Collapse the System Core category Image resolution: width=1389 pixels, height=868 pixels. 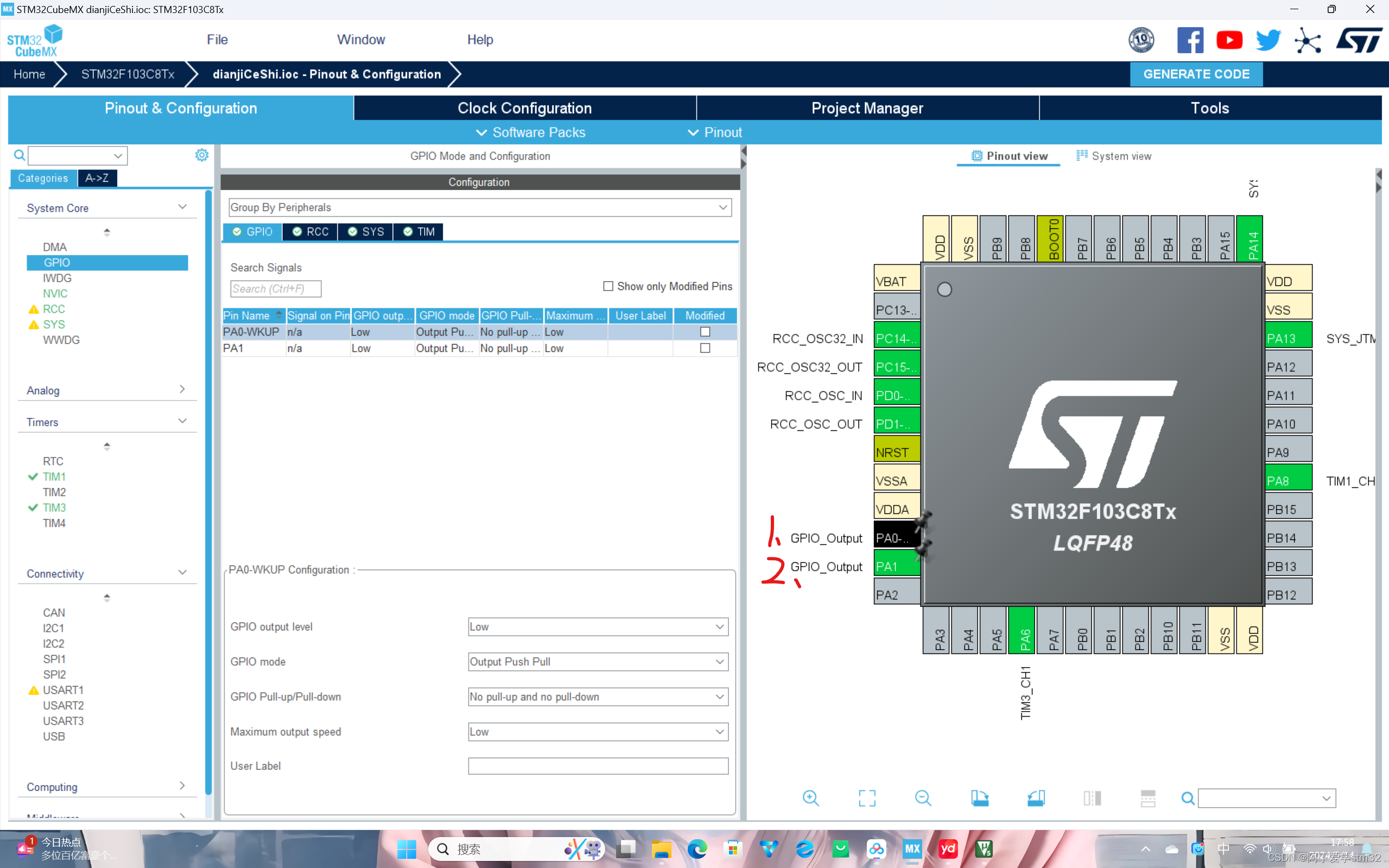[182, 206]
